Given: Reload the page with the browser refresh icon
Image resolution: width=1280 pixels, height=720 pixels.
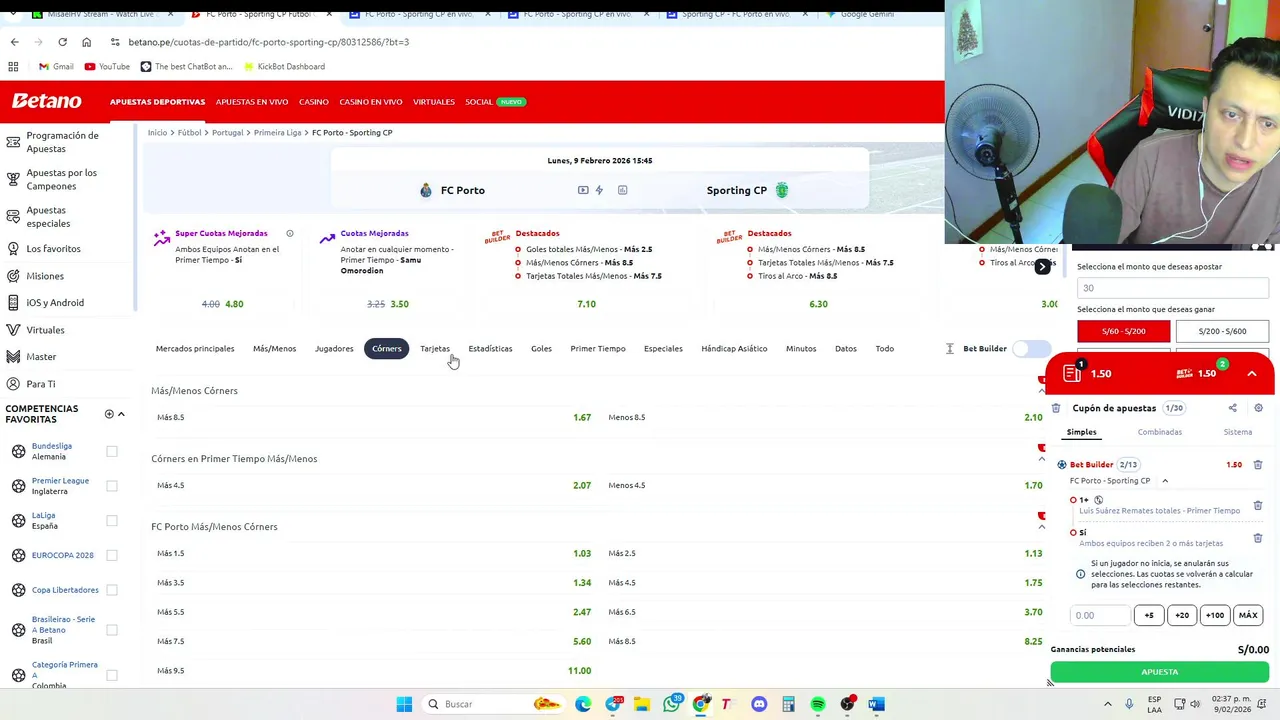Looking at the screenshot, I should click(x=62, y=42).
